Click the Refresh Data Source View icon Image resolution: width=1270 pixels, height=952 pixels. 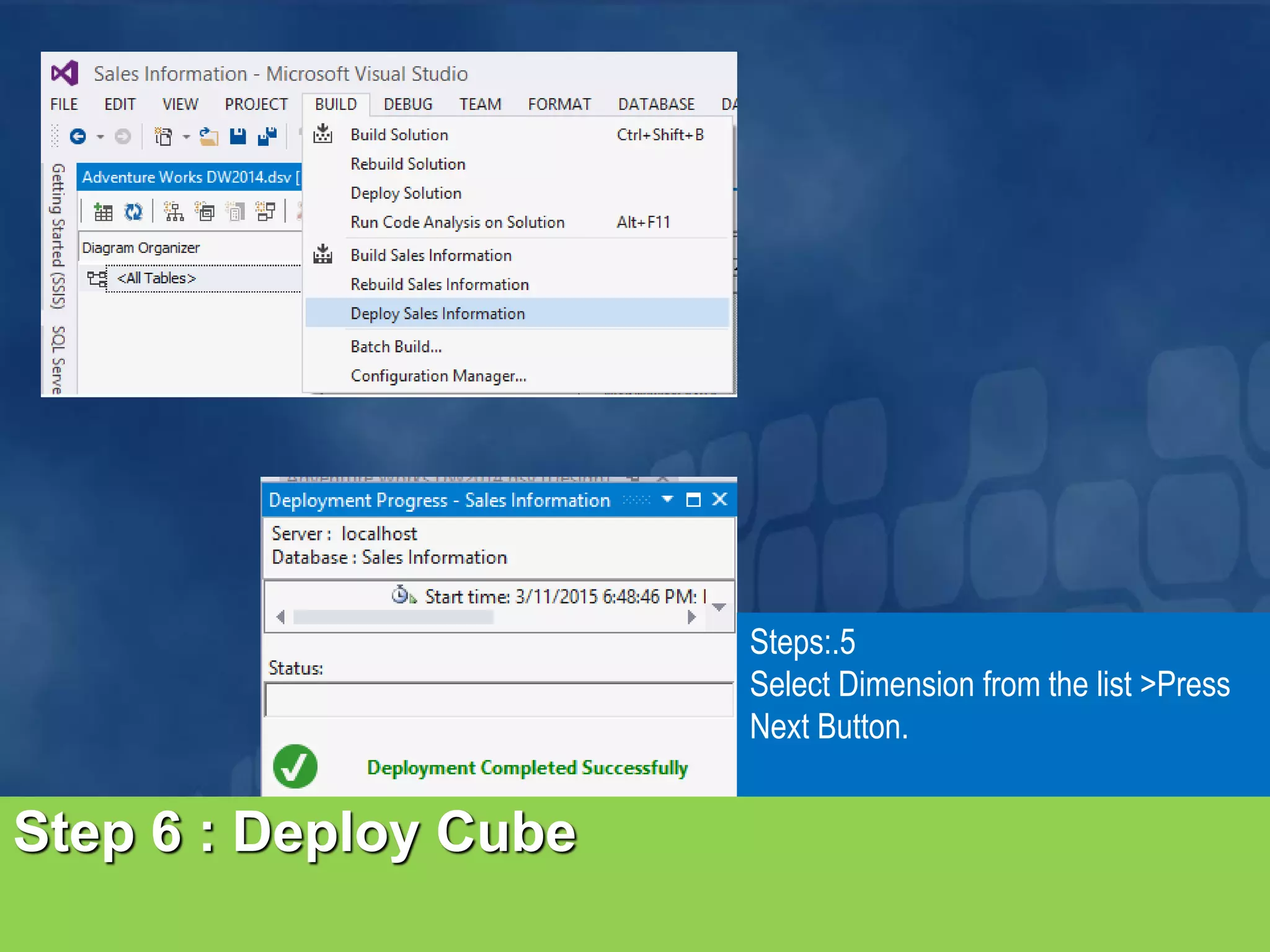133,212
